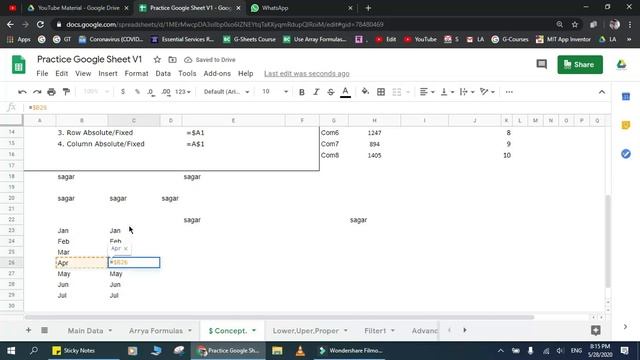Decrease decimal places icon
The width and height of the screenshot is (640, 360).
click(151, 92)
